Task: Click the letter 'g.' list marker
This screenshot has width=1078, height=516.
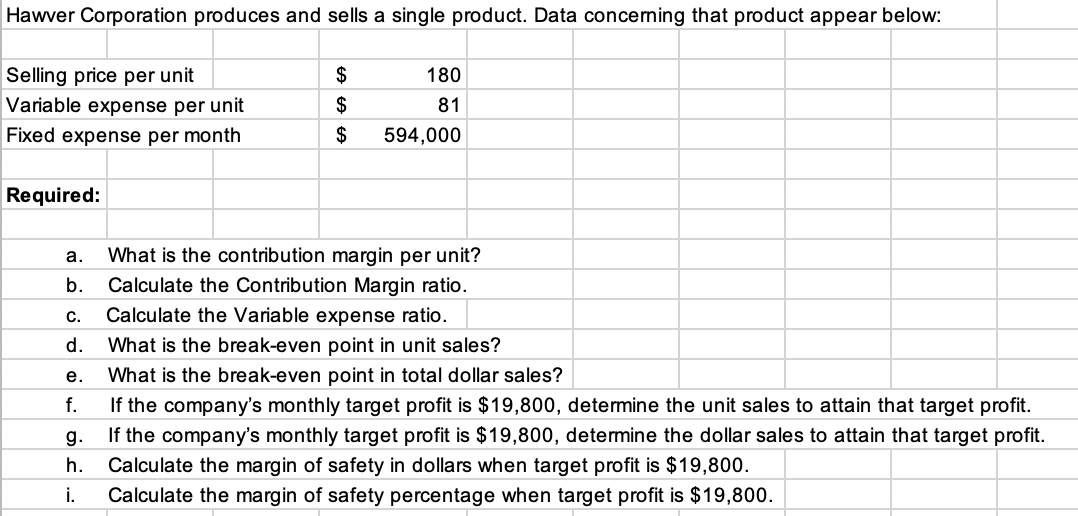Action: (75, 436)
